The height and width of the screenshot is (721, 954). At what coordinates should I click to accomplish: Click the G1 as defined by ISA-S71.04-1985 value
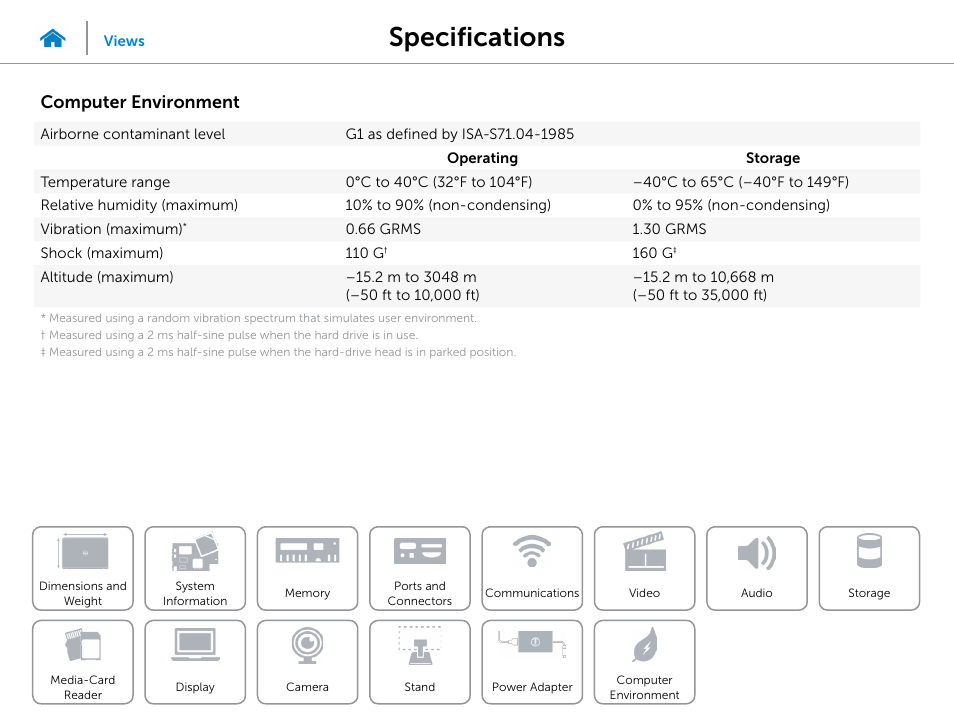pos(460,134)
